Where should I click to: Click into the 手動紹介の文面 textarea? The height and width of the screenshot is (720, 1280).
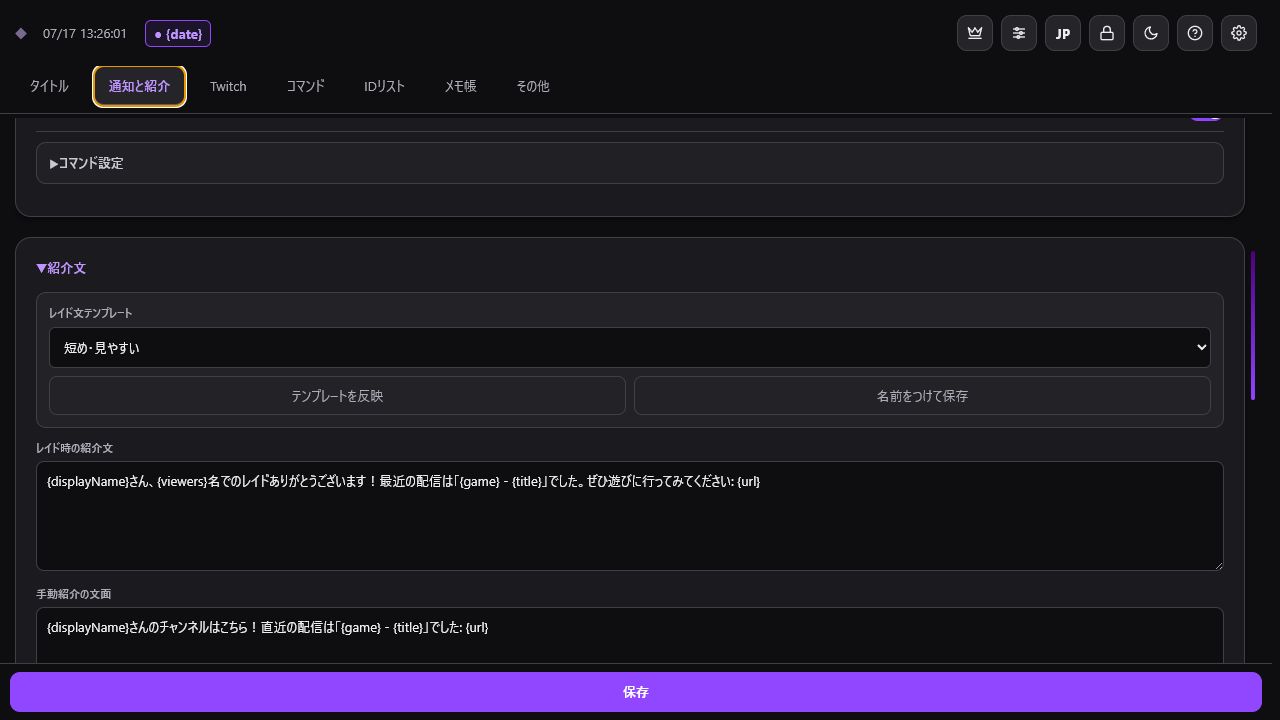coord(630,635)
